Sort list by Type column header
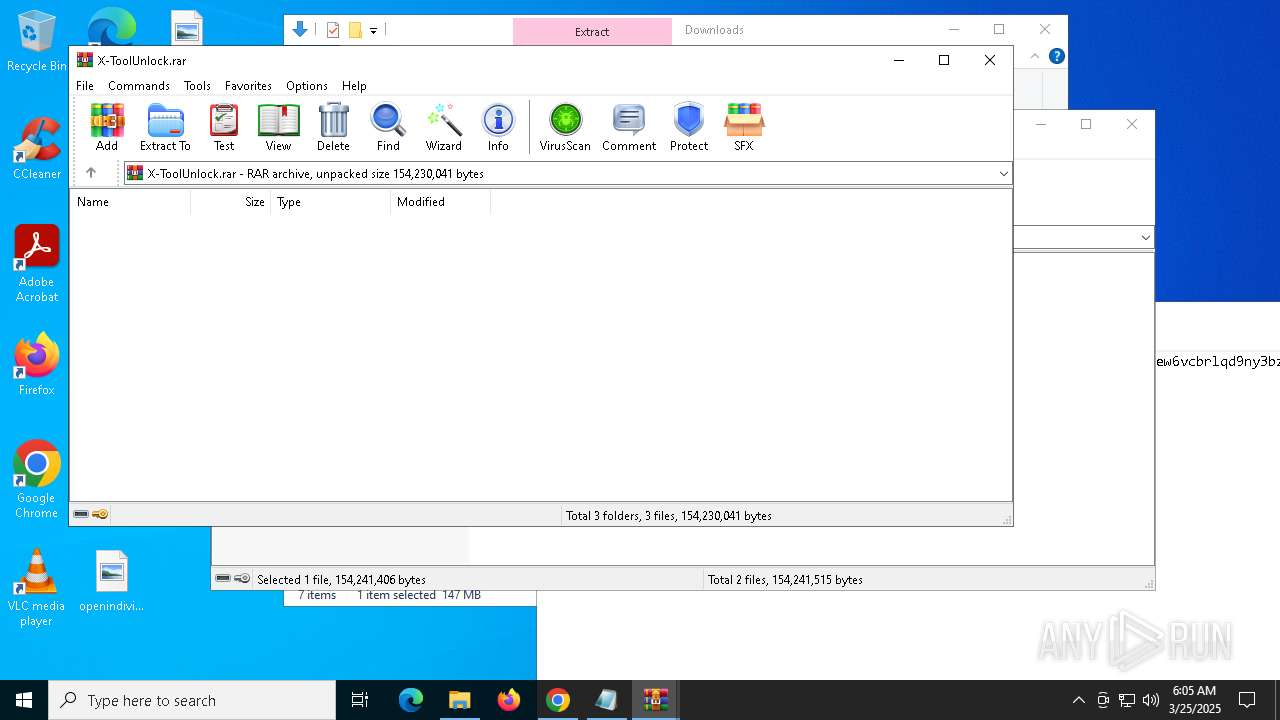1280x720 pixels. tap(331, 202)
